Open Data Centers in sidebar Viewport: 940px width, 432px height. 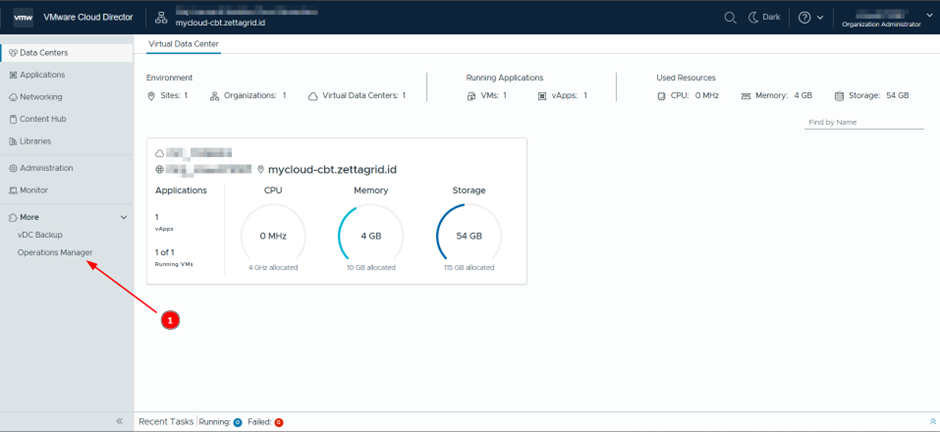[x=67, y=53]
